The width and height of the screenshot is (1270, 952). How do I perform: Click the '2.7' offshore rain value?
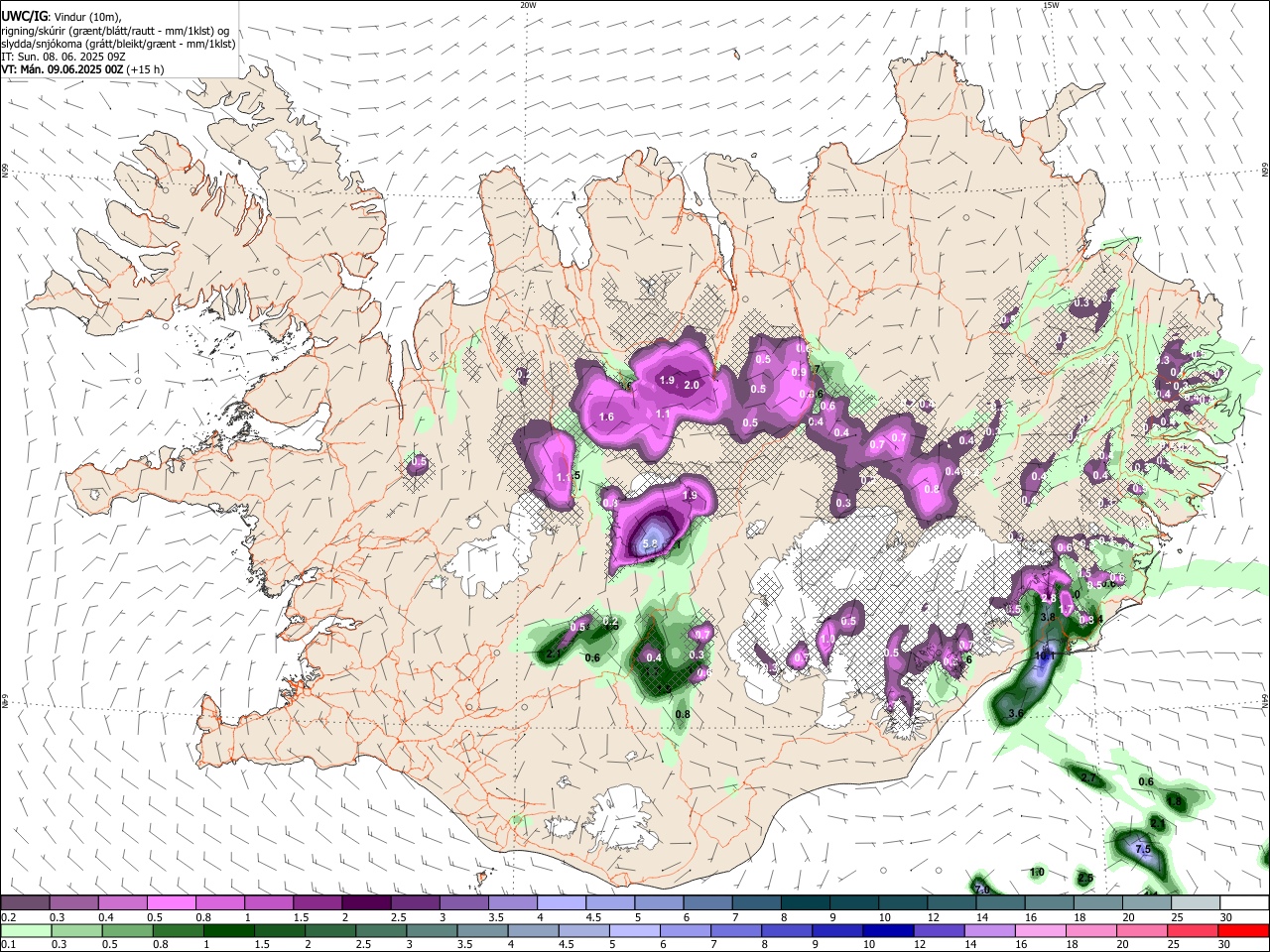click(1088, 778)
